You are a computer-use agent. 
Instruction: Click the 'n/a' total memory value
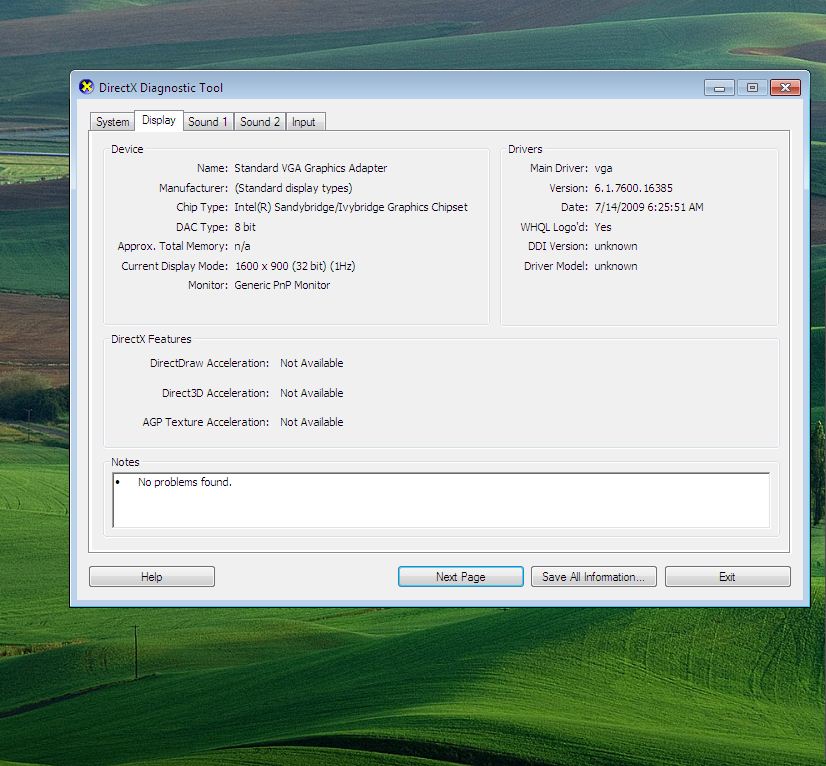(242, 246)
